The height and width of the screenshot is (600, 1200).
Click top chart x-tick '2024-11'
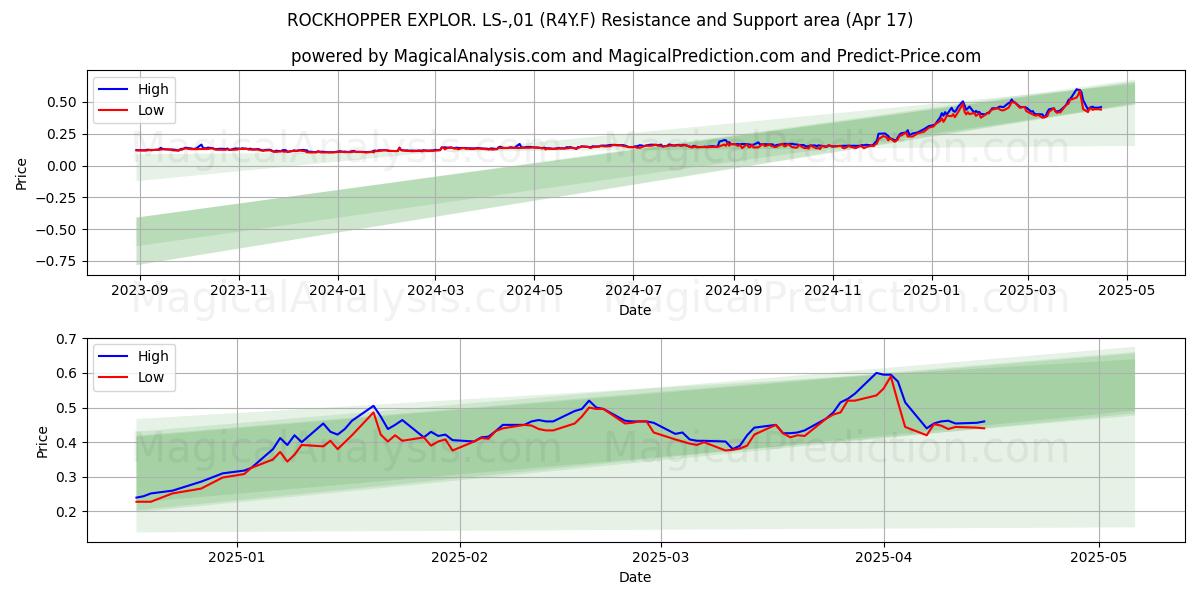click(833, 290)
